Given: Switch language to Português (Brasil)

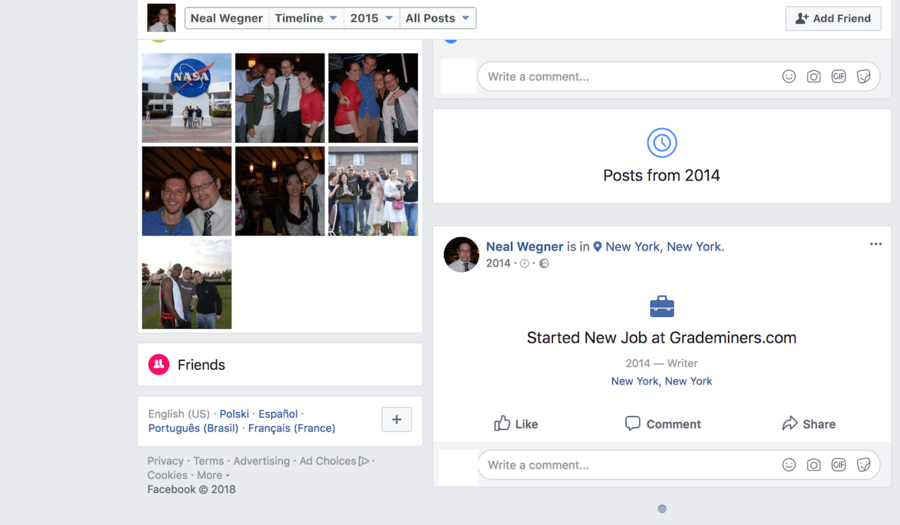Looking at the screenshot, I should (193, 428).
